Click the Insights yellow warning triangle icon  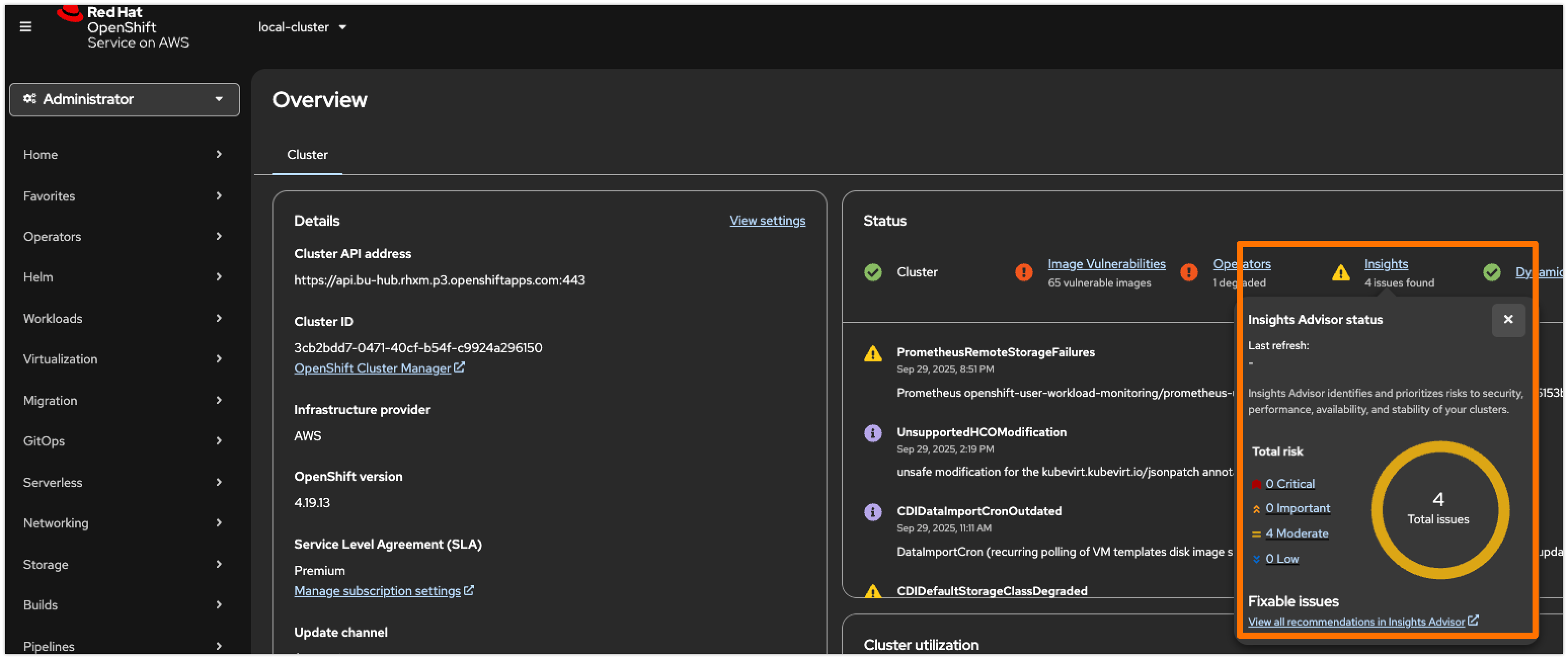coord(1341,273)
